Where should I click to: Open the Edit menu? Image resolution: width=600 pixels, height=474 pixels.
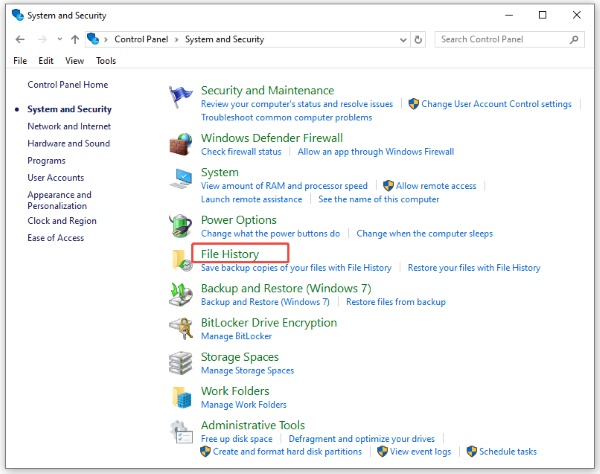pos(46,61)
